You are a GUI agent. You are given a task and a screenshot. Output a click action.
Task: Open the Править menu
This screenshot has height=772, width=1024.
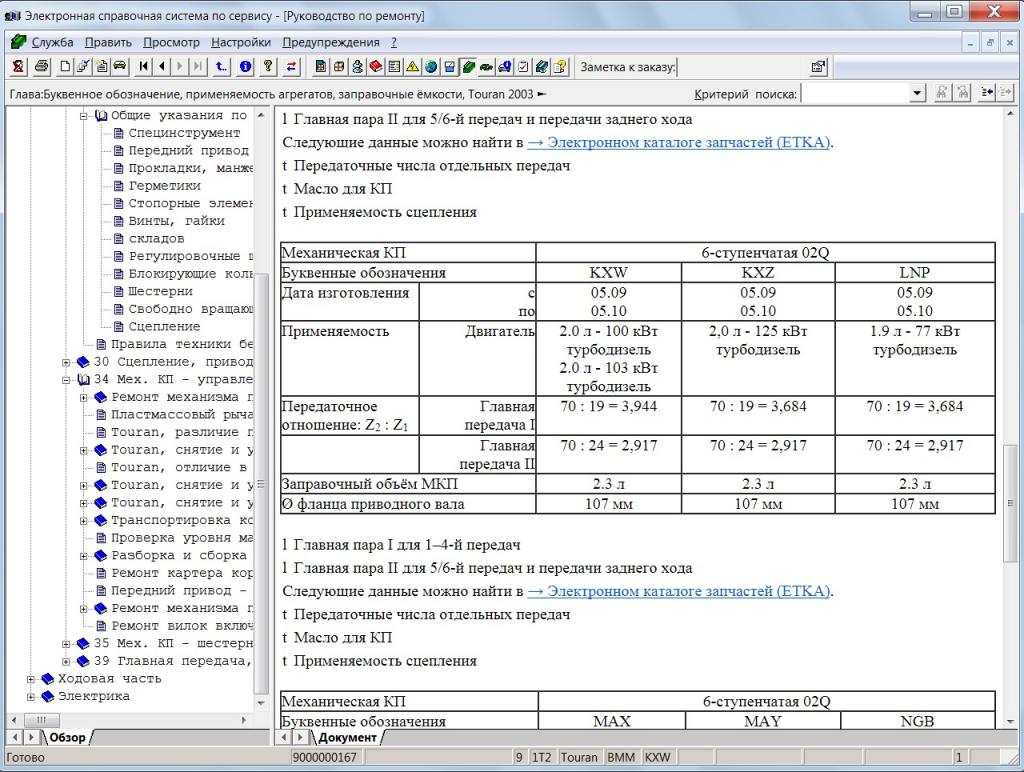[x=108, y=42]
